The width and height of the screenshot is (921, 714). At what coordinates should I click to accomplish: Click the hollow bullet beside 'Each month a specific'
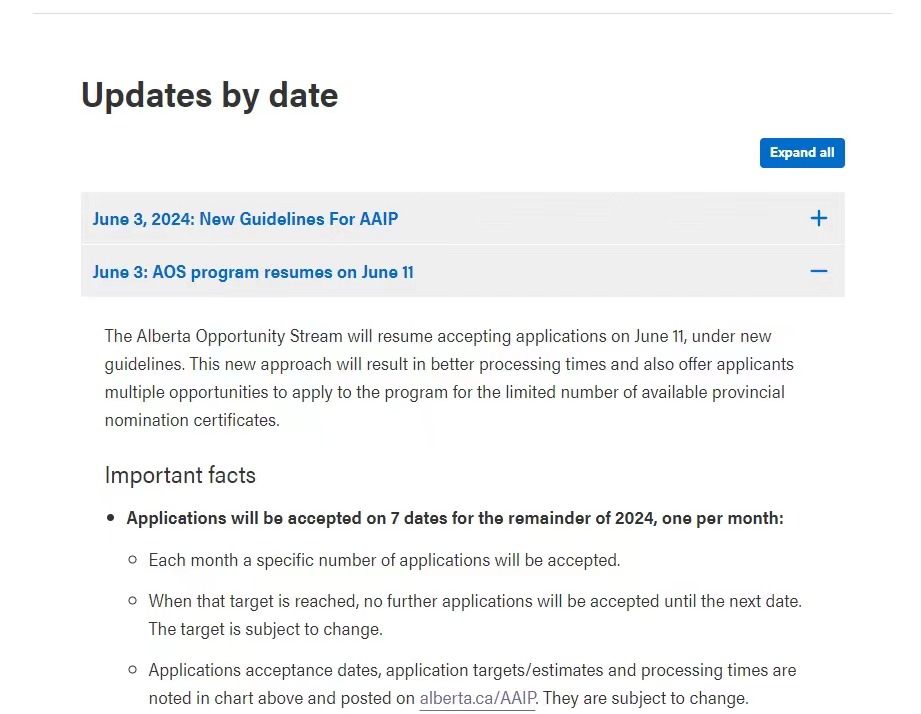[x=133, y=560]
